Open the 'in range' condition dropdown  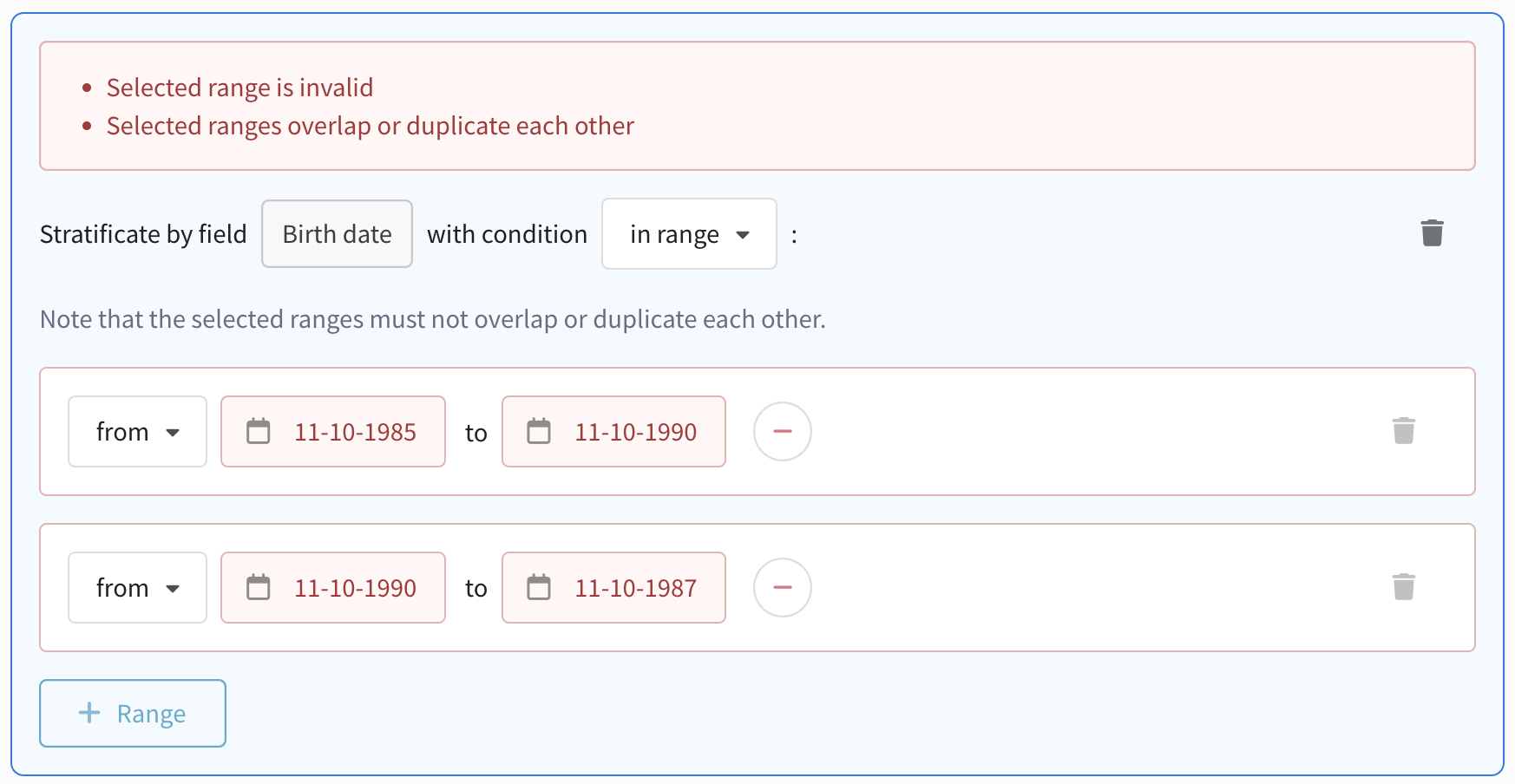(689, 234)
